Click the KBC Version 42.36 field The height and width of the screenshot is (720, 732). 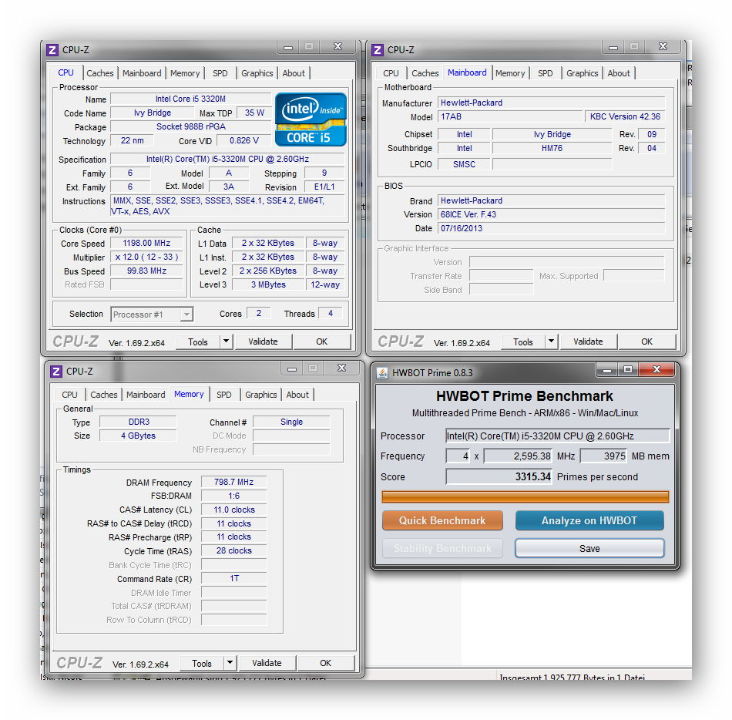coord(625,116)
